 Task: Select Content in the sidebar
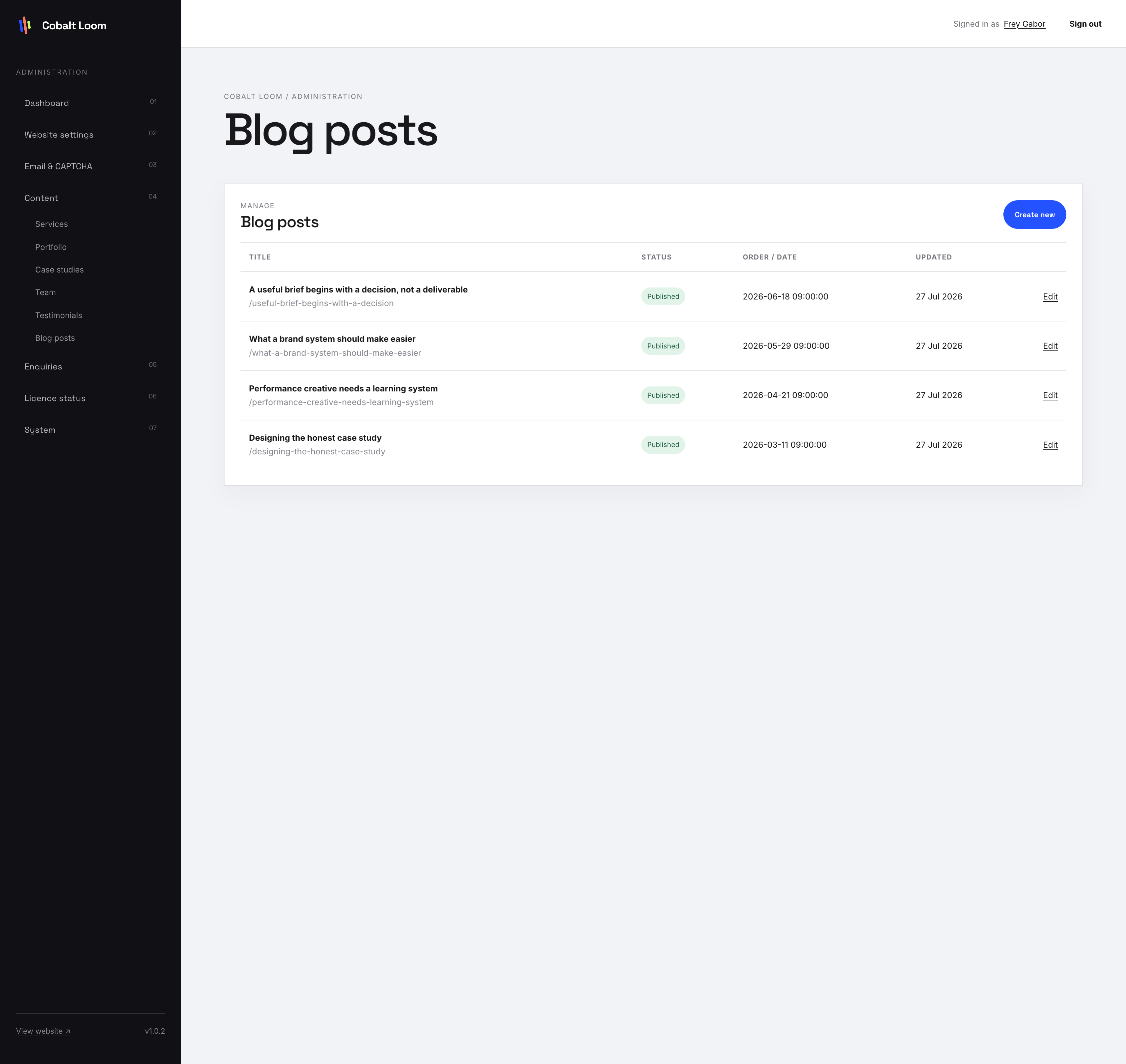tap(90, 198)
